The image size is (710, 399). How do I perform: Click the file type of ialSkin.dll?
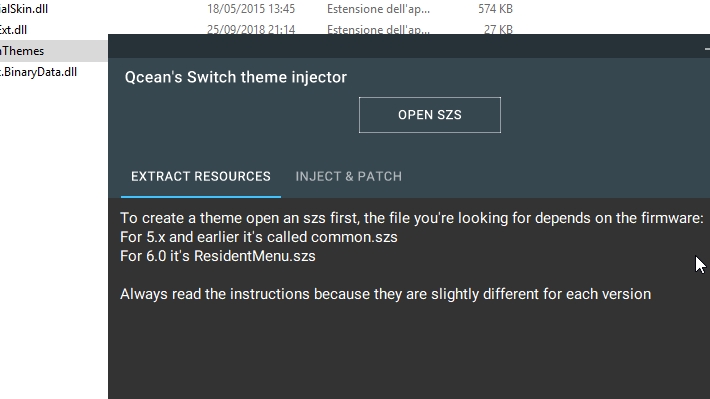point(378,9)
